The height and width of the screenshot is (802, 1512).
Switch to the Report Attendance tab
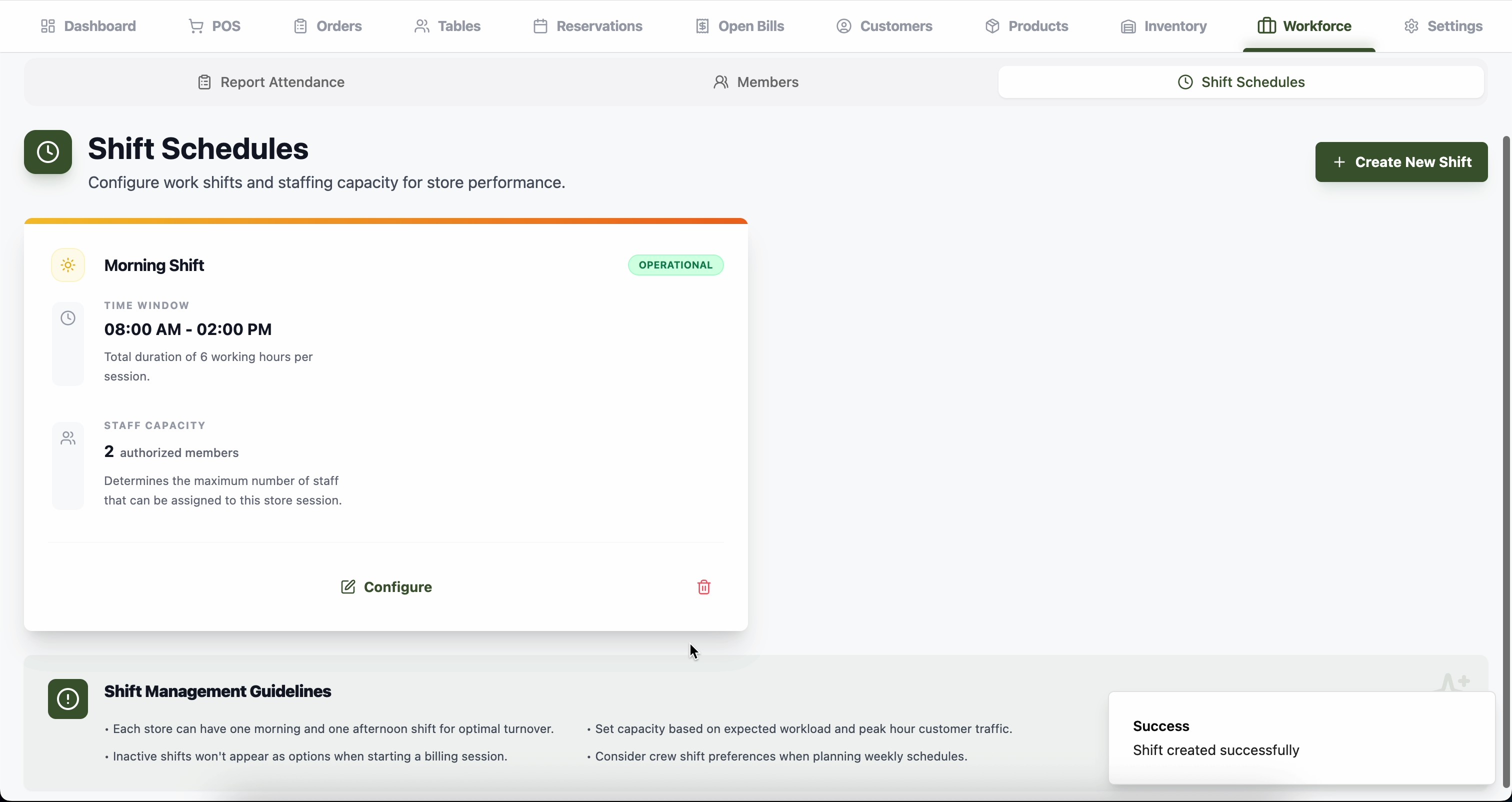270,82
